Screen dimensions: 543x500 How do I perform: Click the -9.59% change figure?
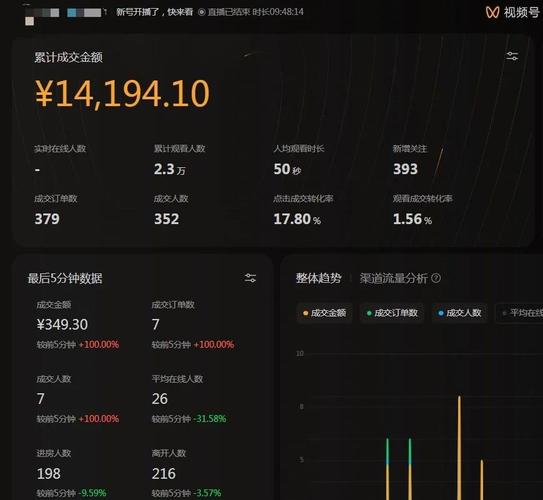pyautogui.click(x=92, y=493)
